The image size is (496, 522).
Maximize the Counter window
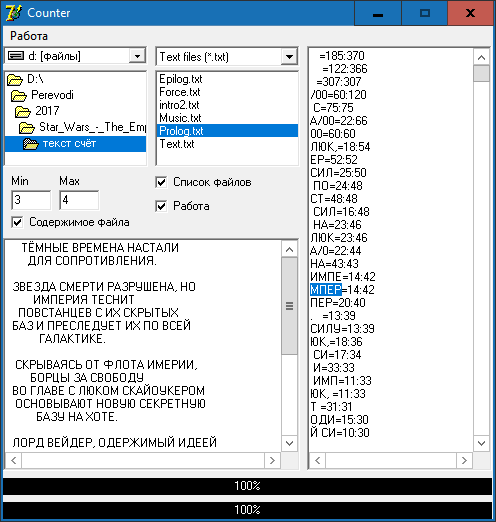point(424,13)
